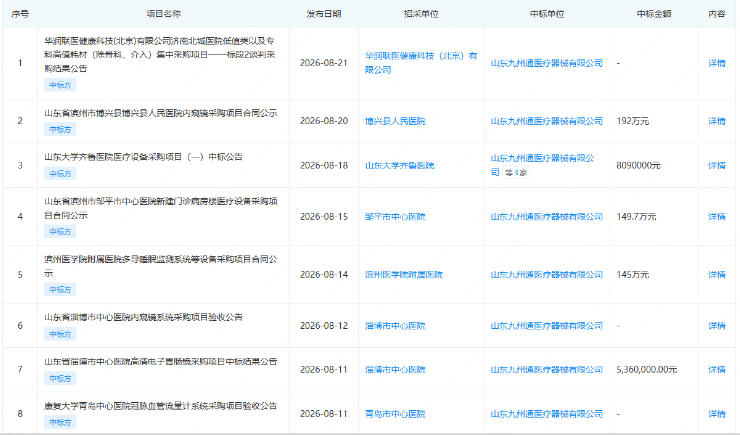Open 详情 for row 7 高清电子胃肠镜
Viewport: 740px width, 435px height.
click(x=716, y=370)
